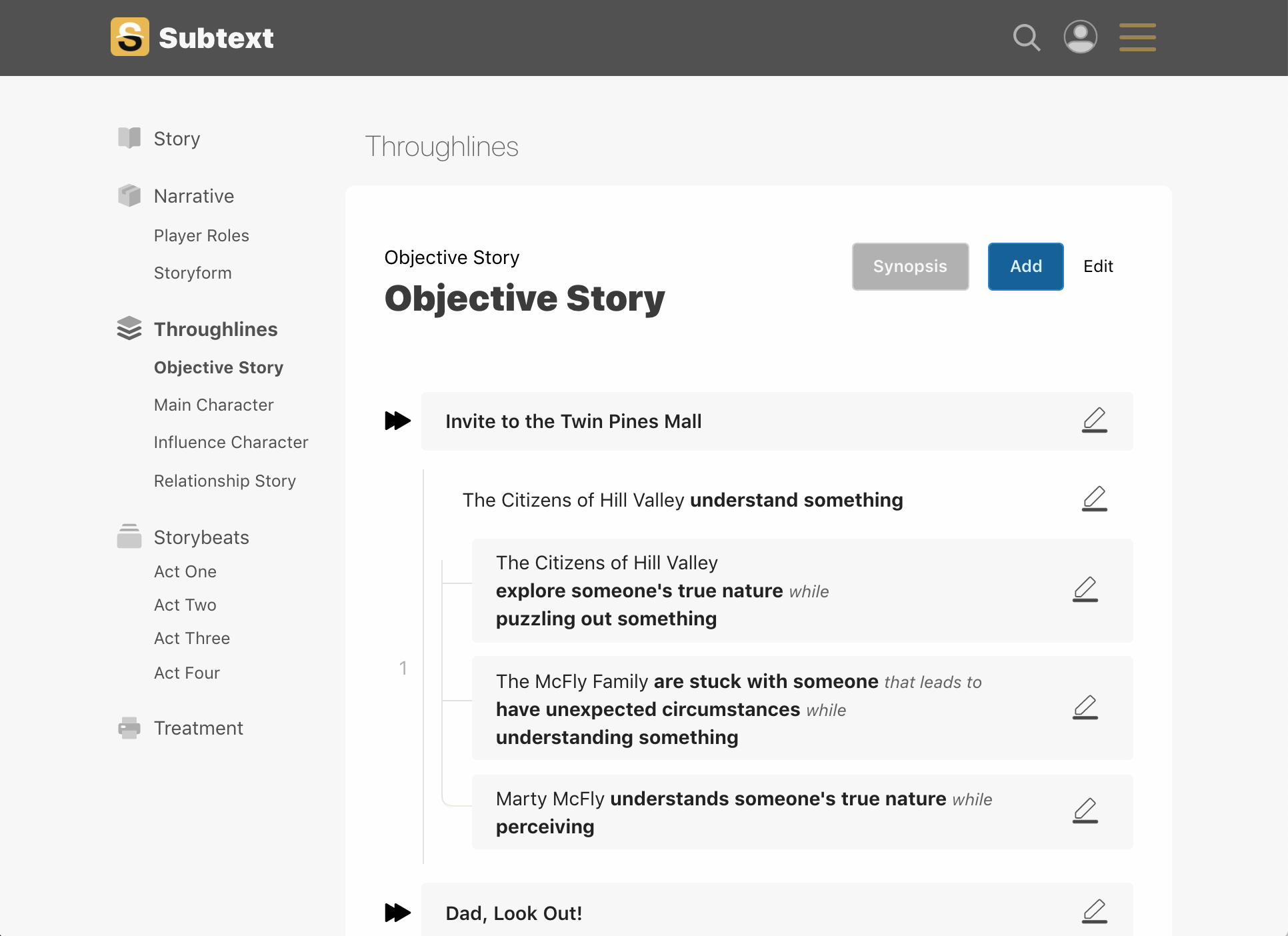Click the blue Add button
The height and width of the screenshot is (936, 1288).
pyautogui.click(x=1025, y=266)
